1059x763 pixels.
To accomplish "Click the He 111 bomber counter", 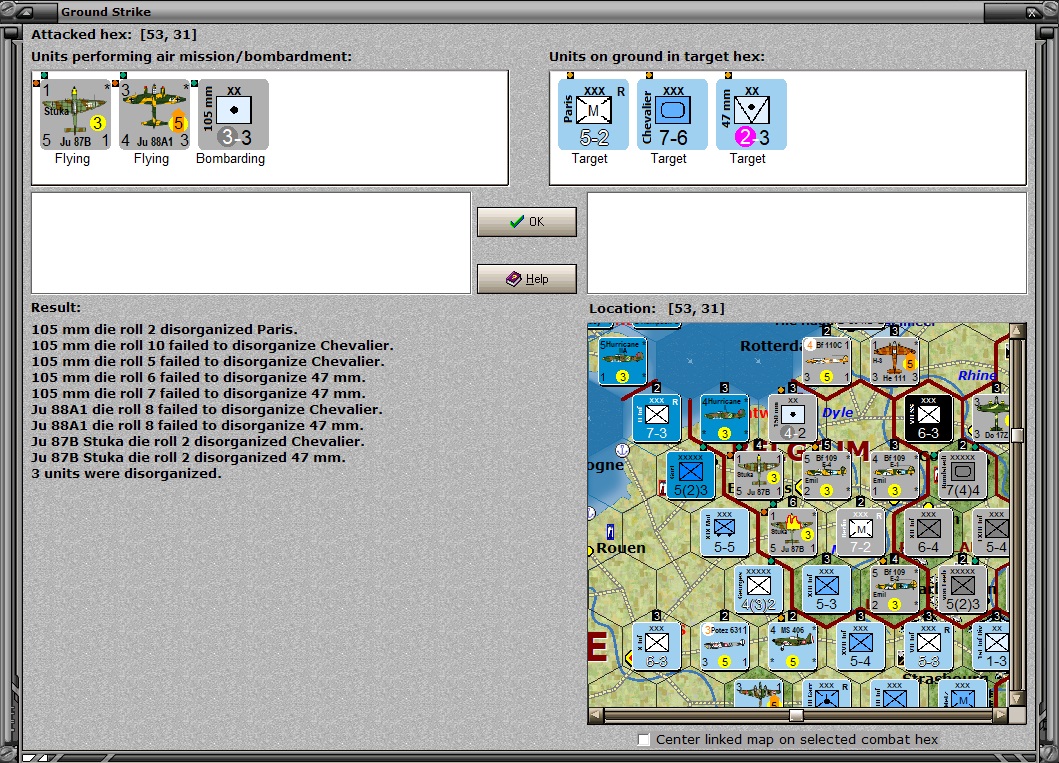I will [x=894, y=361].
